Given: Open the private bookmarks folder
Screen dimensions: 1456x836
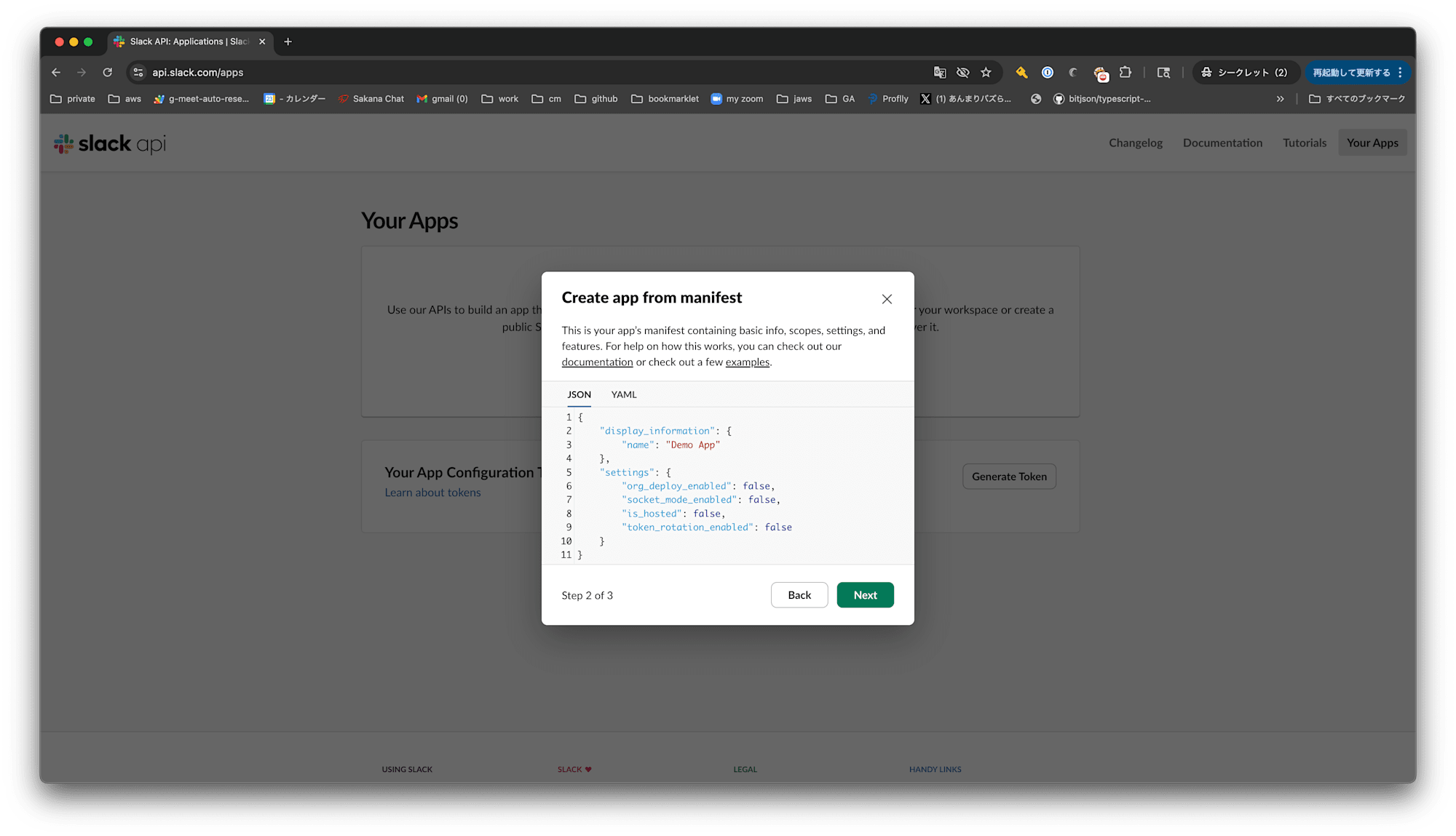Looking at the screenshot, I should click(x=73, y=99).
